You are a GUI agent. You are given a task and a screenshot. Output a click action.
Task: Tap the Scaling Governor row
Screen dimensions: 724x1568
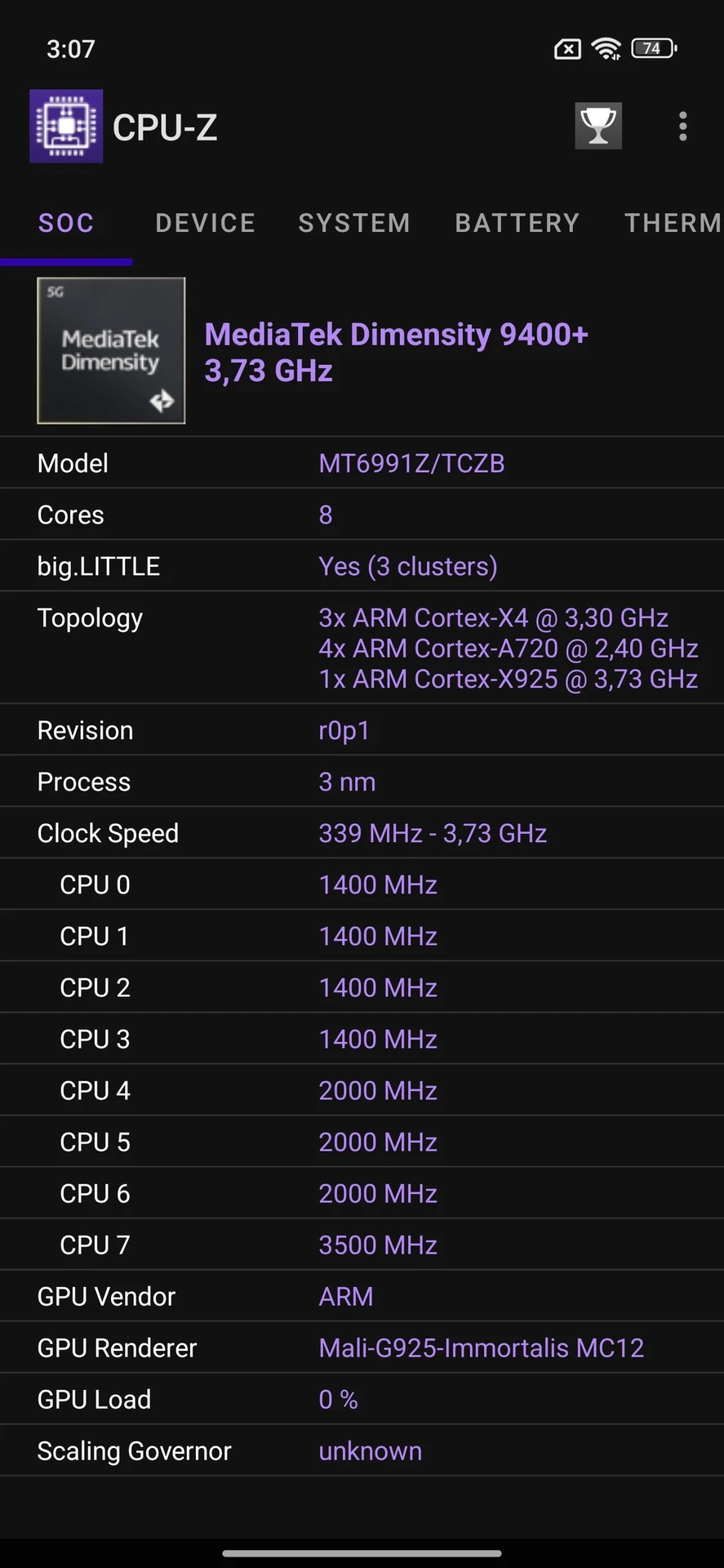[x=362, y=1450]
